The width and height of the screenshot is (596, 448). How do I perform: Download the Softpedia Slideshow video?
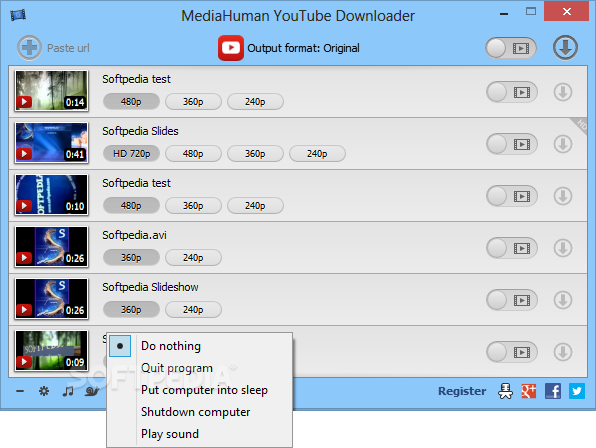tap(563, 300)
